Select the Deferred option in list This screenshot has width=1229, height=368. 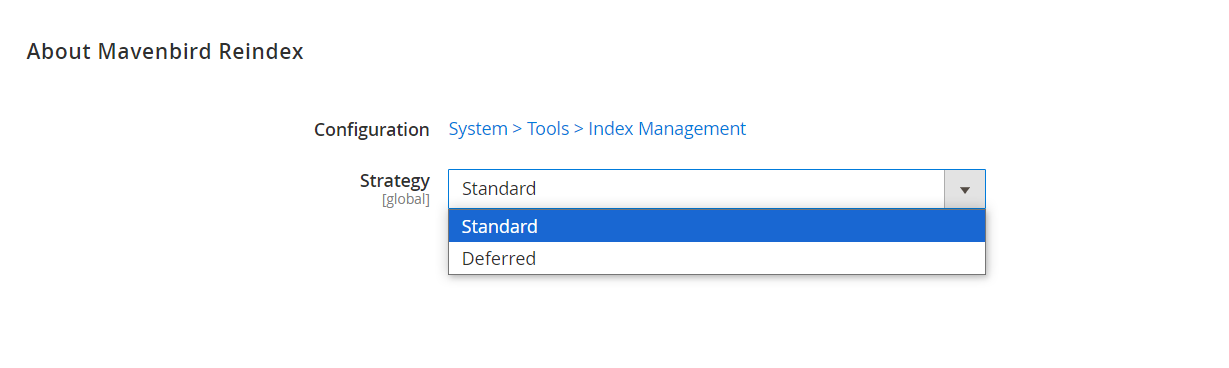[x=717, y=258]
